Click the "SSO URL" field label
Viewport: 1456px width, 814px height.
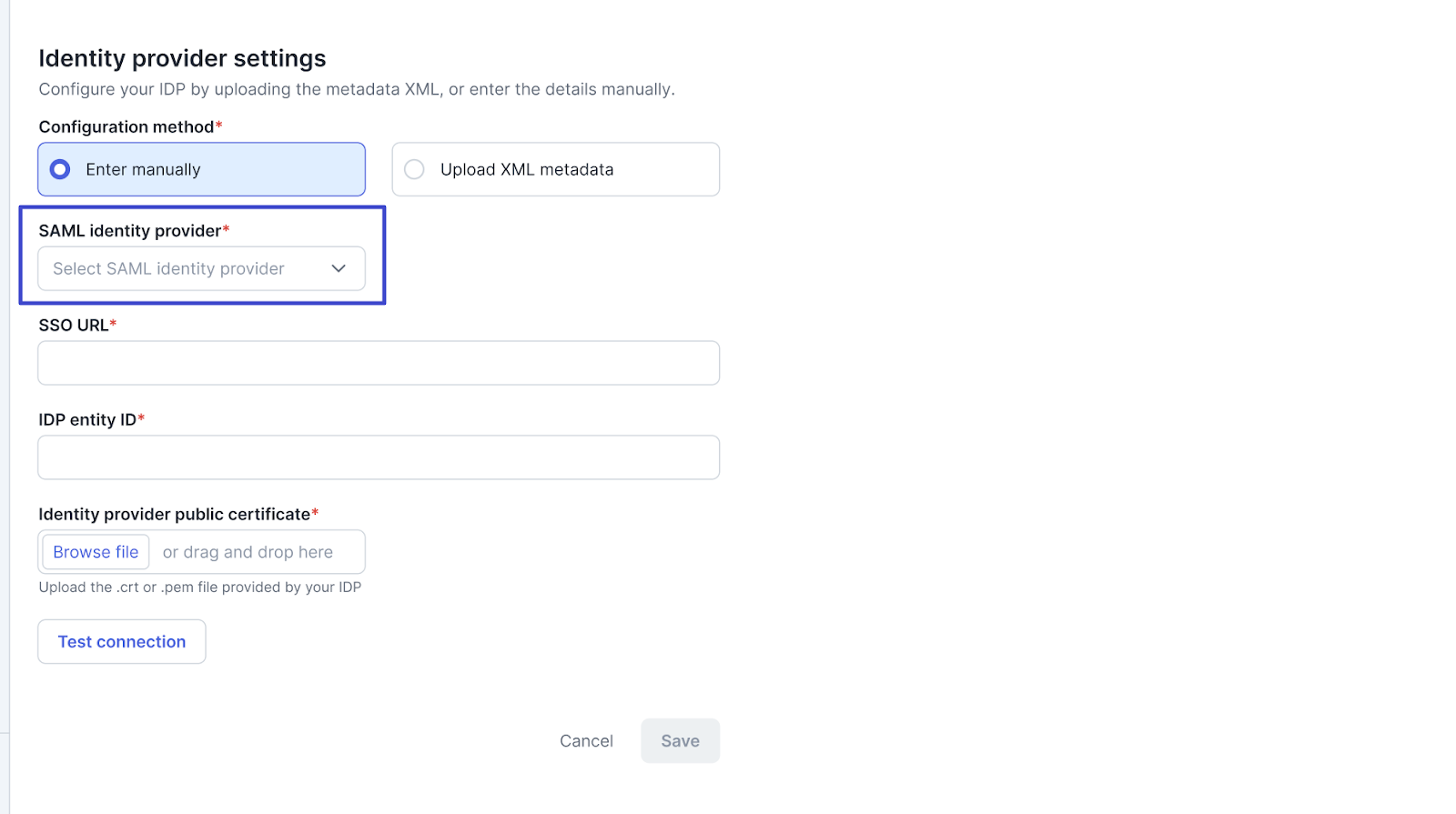tap(73, 326)
